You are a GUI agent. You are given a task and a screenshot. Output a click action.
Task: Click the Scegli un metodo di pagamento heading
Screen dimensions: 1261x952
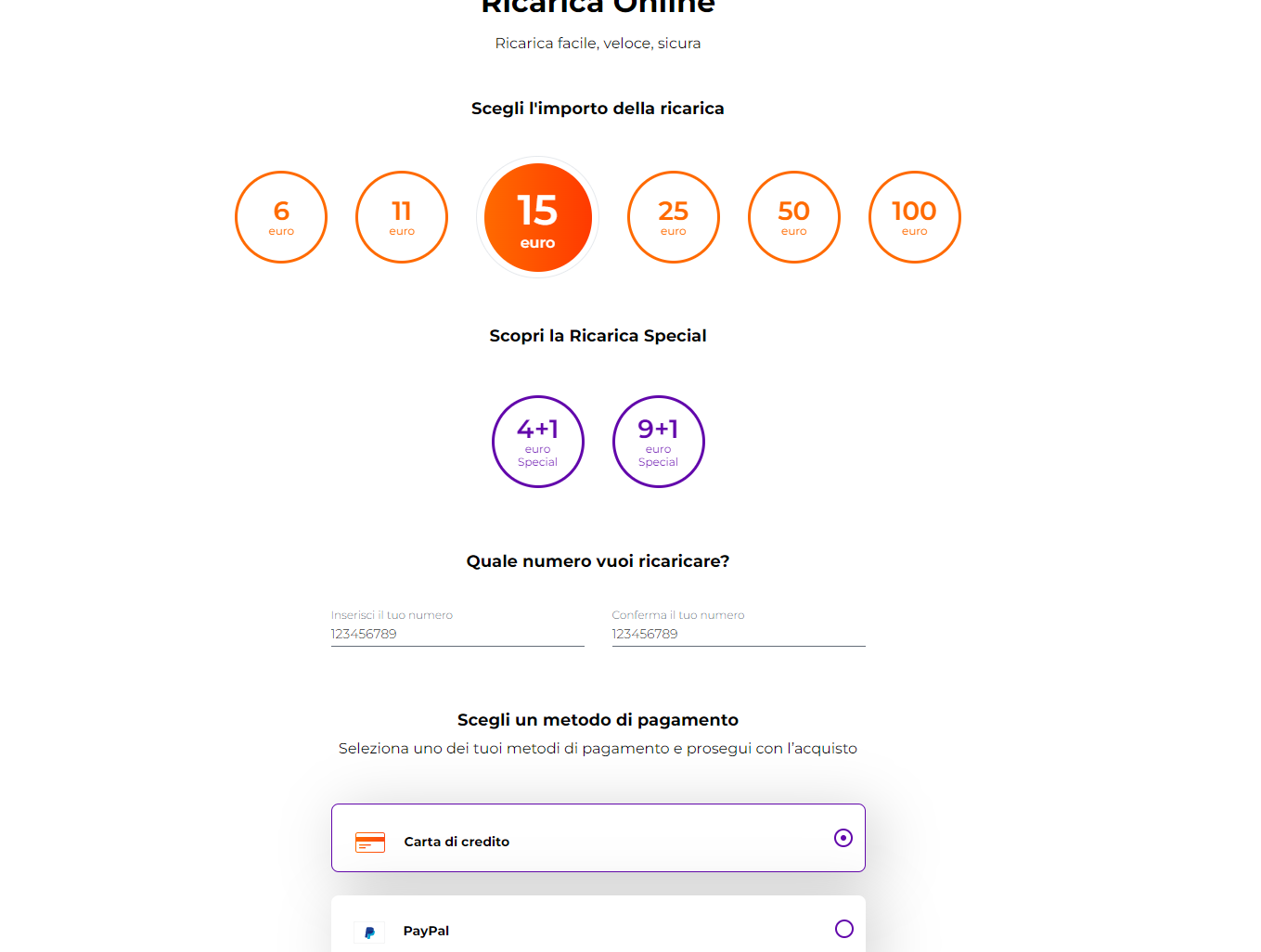(x=598, y=720)
